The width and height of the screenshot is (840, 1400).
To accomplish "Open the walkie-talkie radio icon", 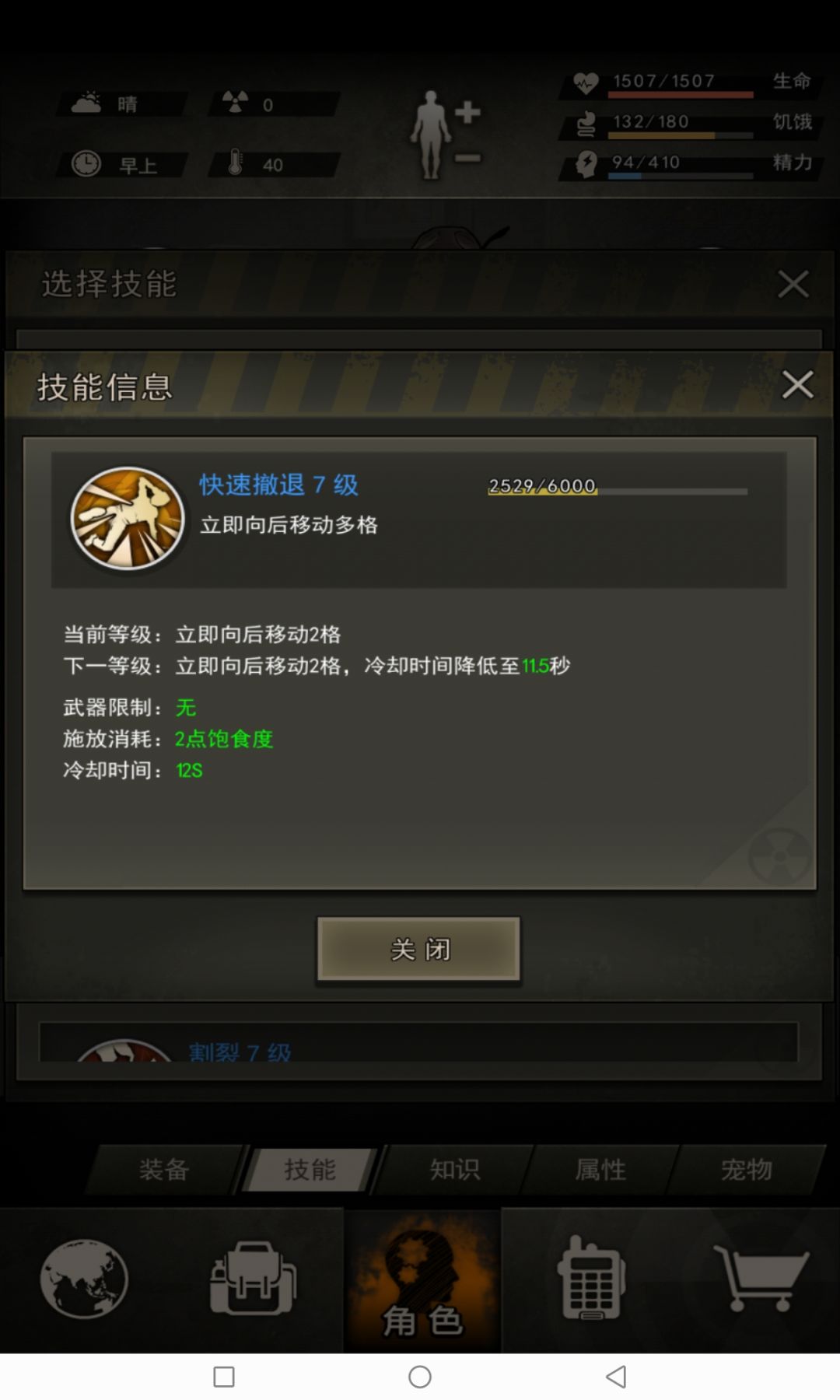I will tap(591, 1277).
